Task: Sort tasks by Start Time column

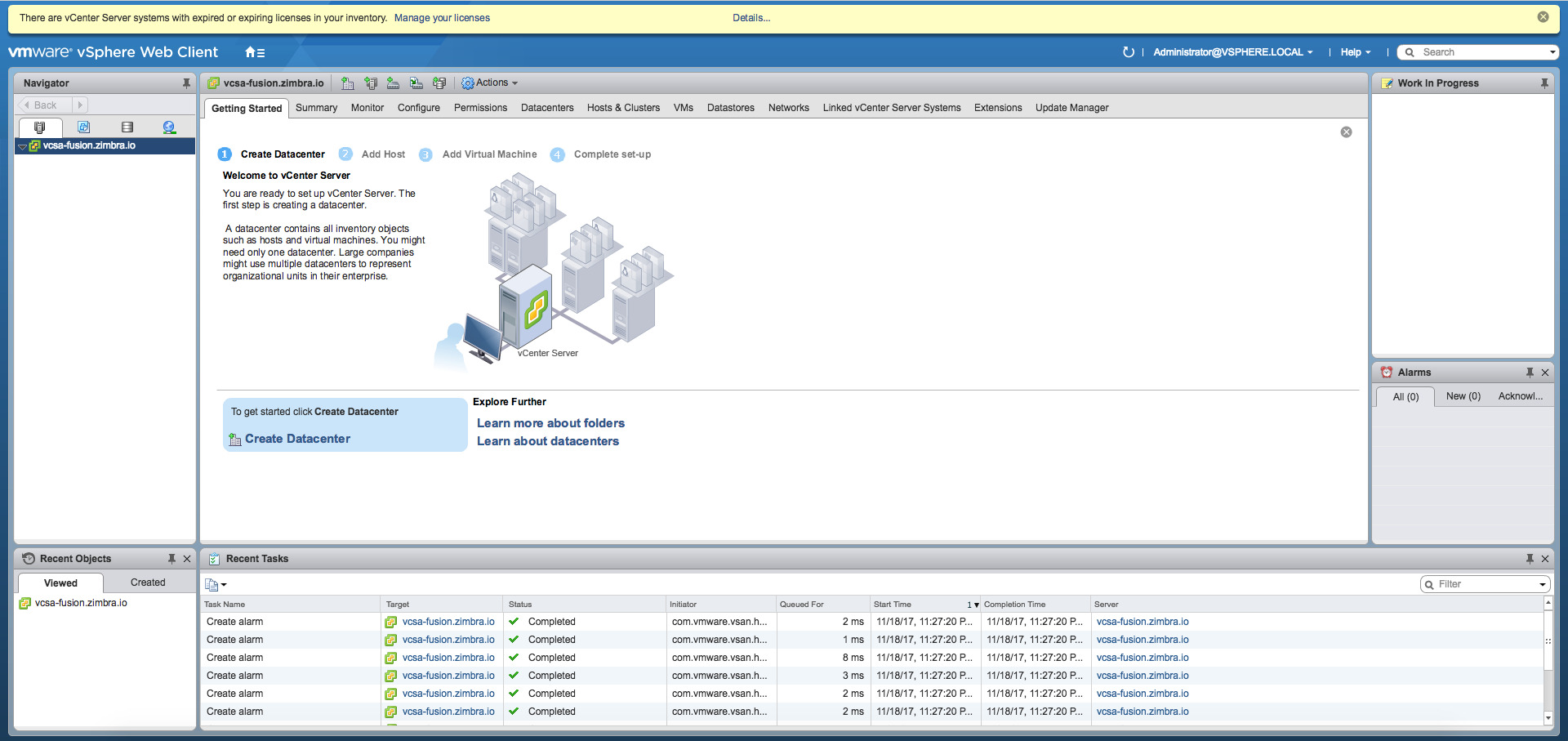Action: point(926,605)
